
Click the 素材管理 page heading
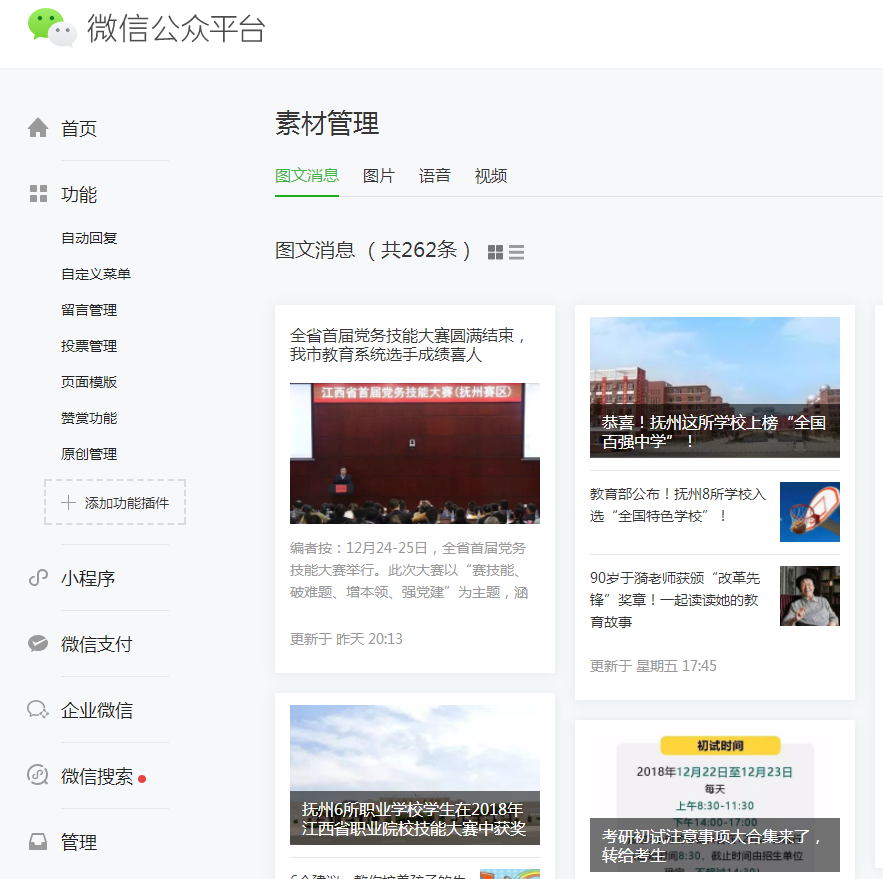coord(327,123)
